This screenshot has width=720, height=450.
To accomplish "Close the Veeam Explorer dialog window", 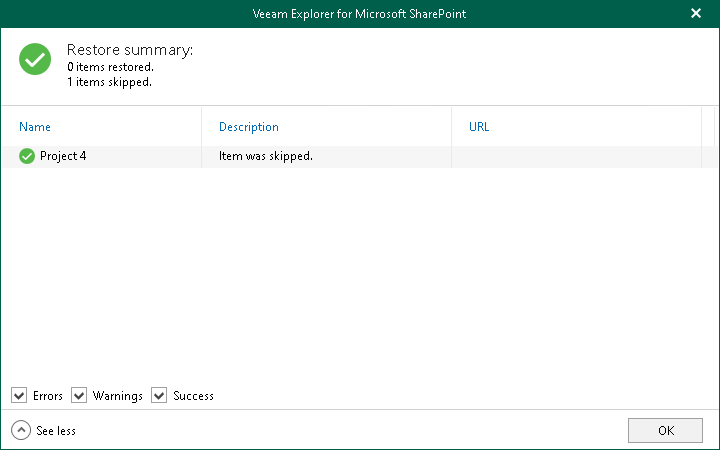I will click(696, 13).
